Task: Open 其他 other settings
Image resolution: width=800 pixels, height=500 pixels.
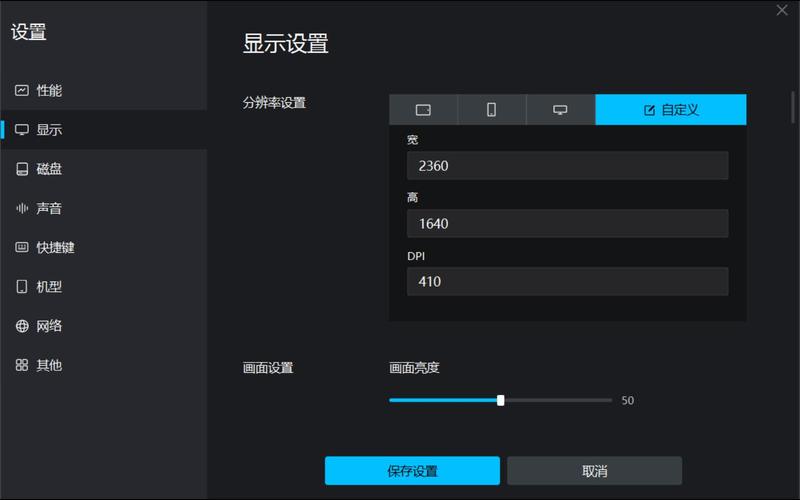Action: pos(104,365)
